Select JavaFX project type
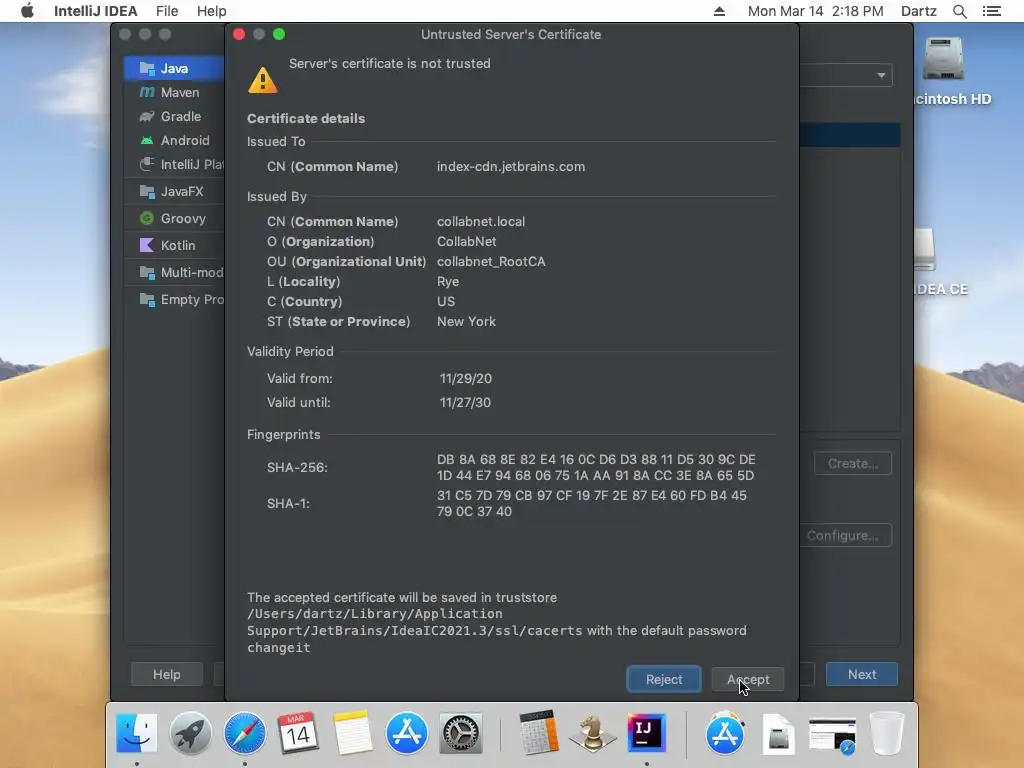Screen dimensions: 1024x768 [174, 191]
